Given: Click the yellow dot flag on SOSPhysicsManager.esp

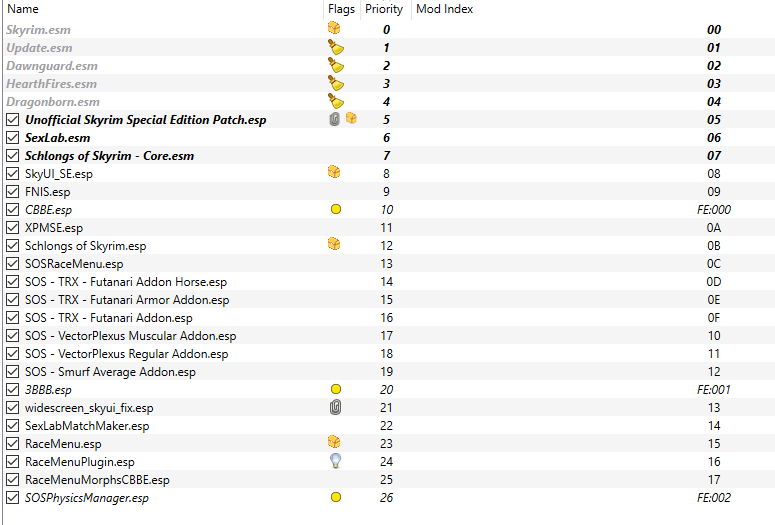Looking at the screenshot, I should pyautogui.click(x=336, y=497).
